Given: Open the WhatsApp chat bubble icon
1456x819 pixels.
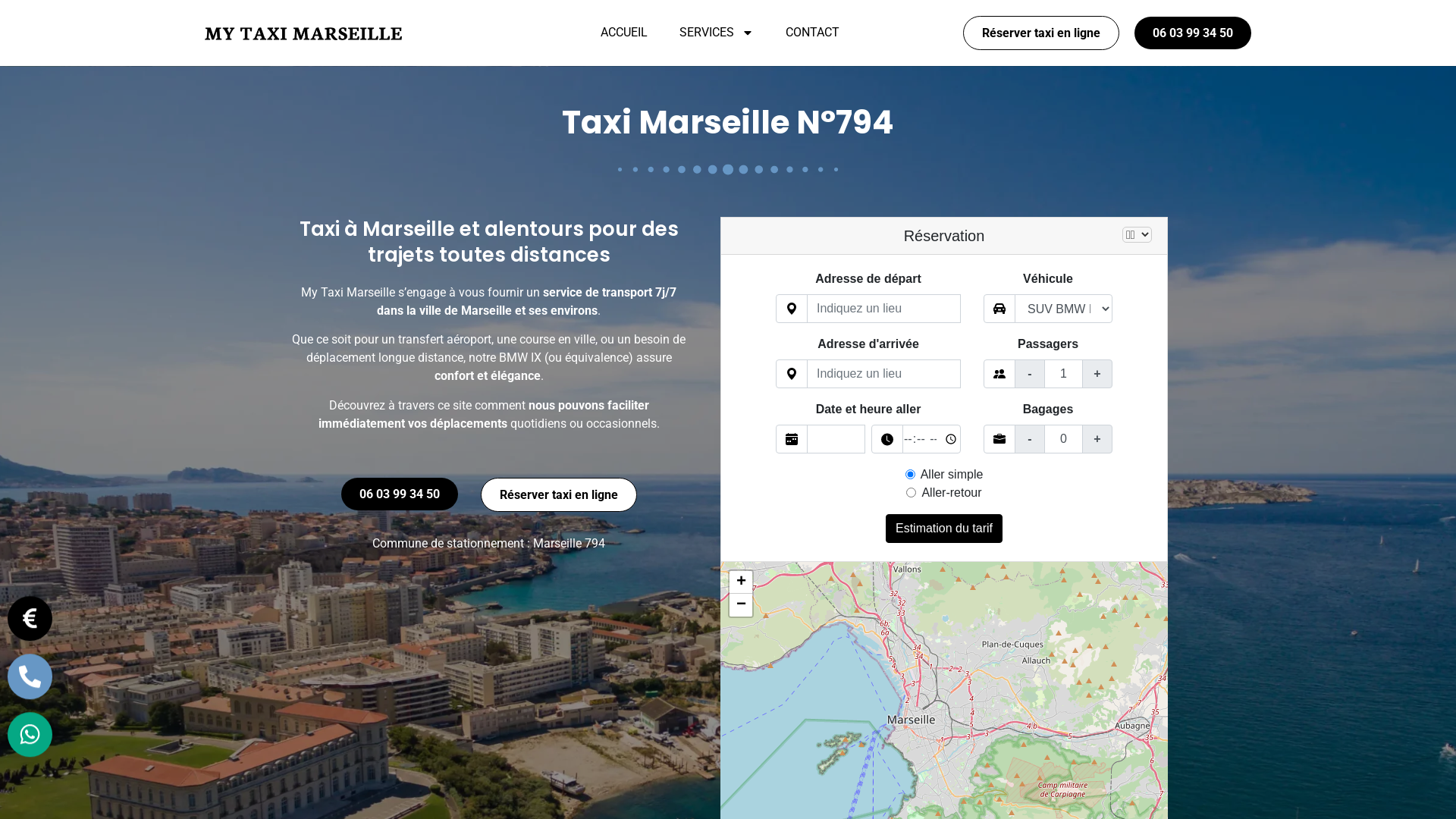Looking at the screenshot, I should [x=30, y=734].
